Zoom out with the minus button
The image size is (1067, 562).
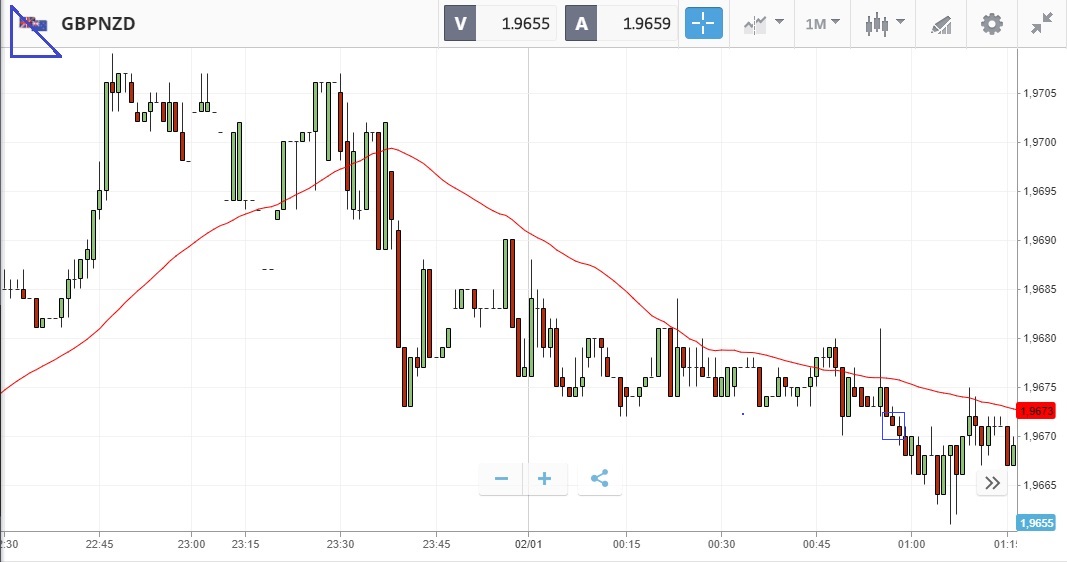click(502, 479)
